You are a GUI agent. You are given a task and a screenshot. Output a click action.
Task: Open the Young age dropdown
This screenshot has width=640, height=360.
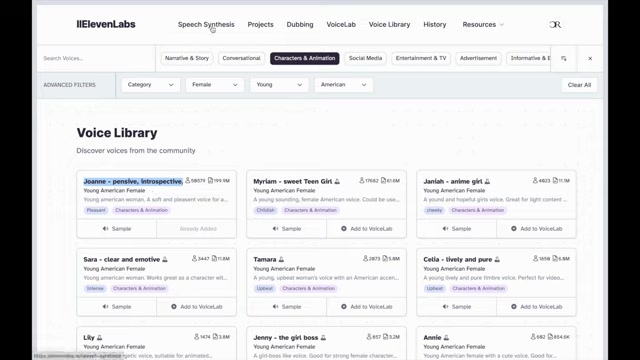coord(279,85)
